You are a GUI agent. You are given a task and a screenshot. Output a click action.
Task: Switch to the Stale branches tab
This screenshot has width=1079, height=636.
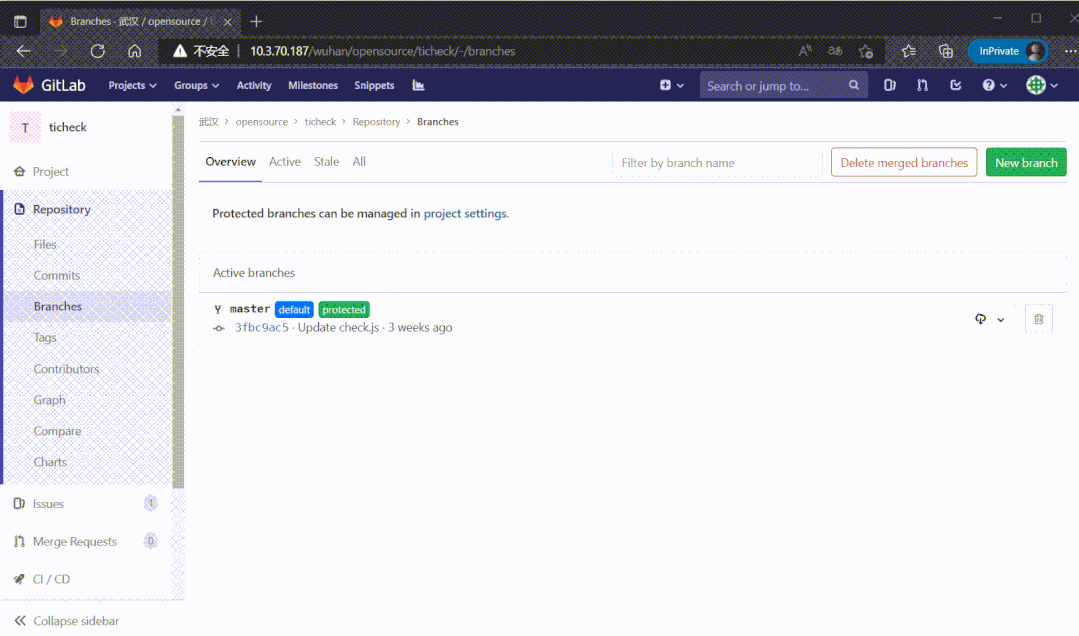(326, 162)
